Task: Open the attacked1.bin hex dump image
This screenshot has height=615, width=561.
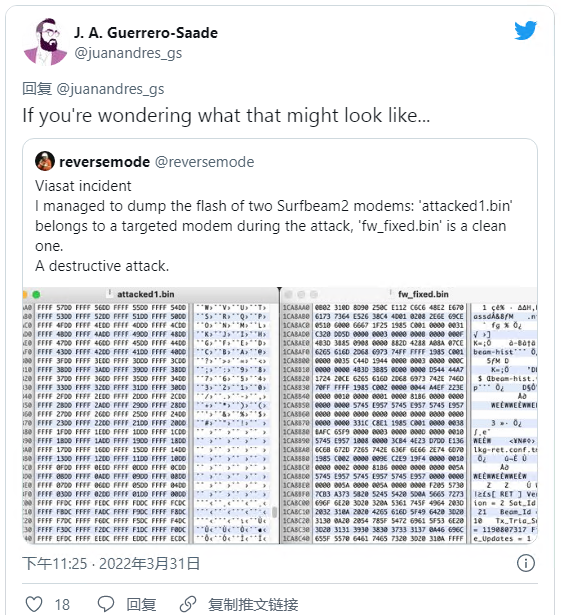Action: [151, 415]
